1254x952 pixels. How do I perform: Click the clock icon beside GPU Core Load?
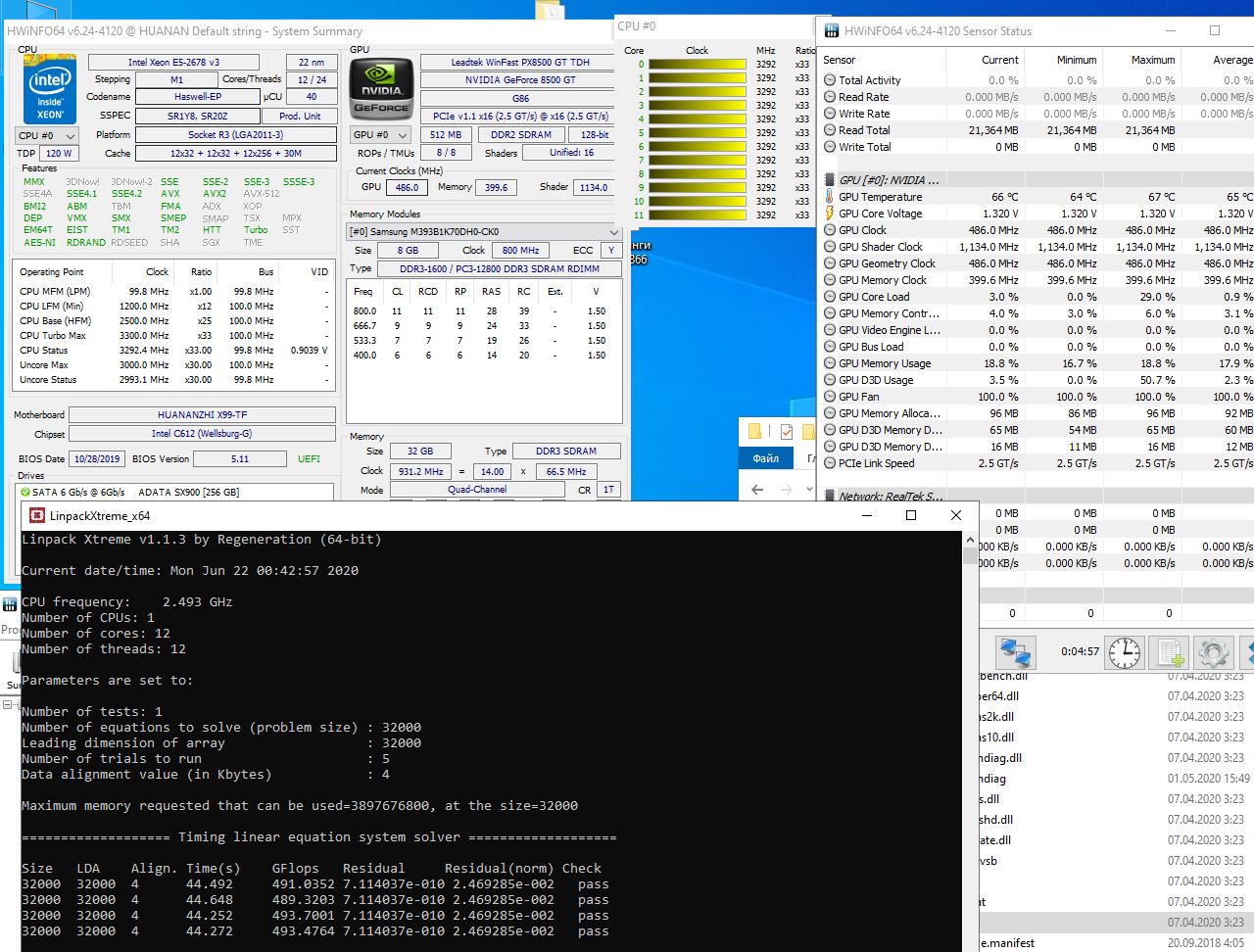point(829,297)
